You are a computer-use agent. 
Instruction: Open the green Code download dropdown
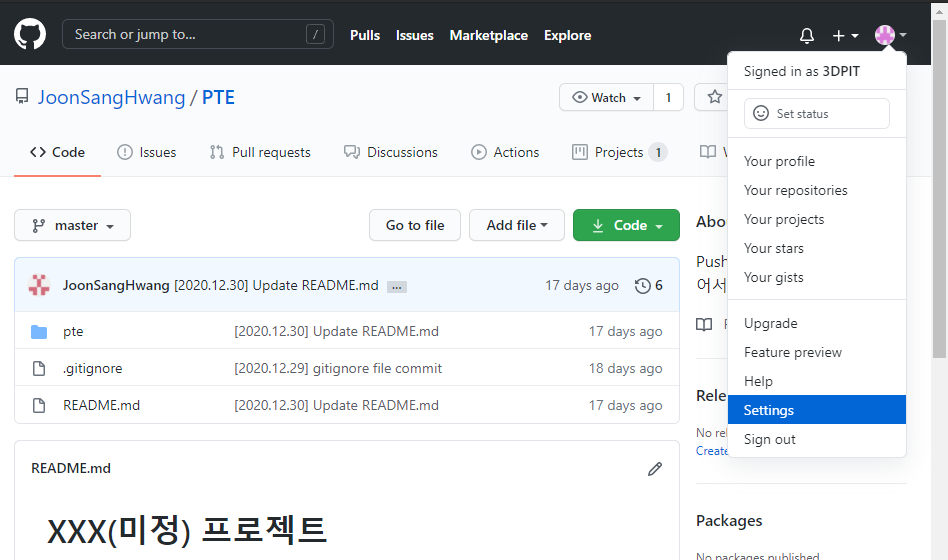626,225
